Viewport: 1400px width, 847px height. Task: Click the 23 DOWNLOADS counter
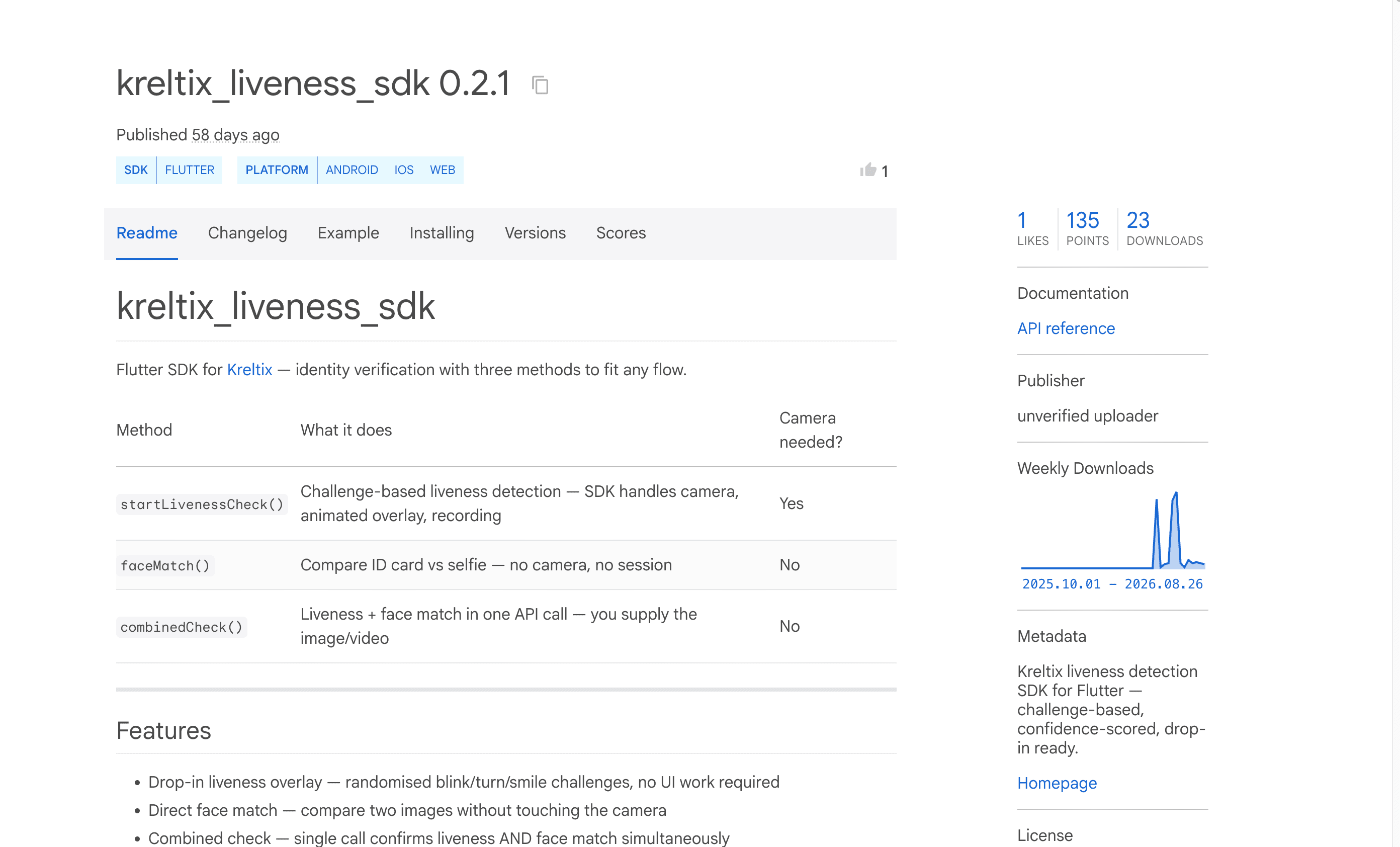(x=1165, y=228)
